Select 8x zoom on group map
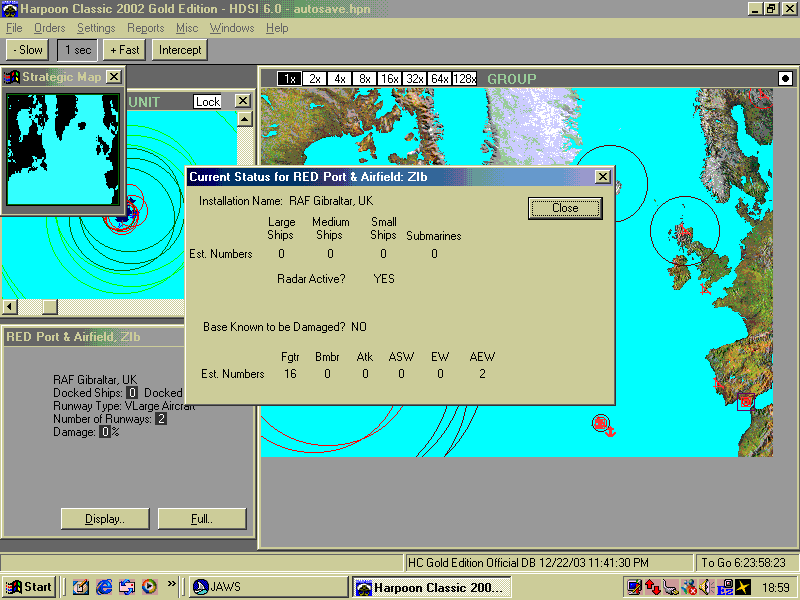This screenshot has width=800, height=600. pyautogui.click(x=364, y=79)
